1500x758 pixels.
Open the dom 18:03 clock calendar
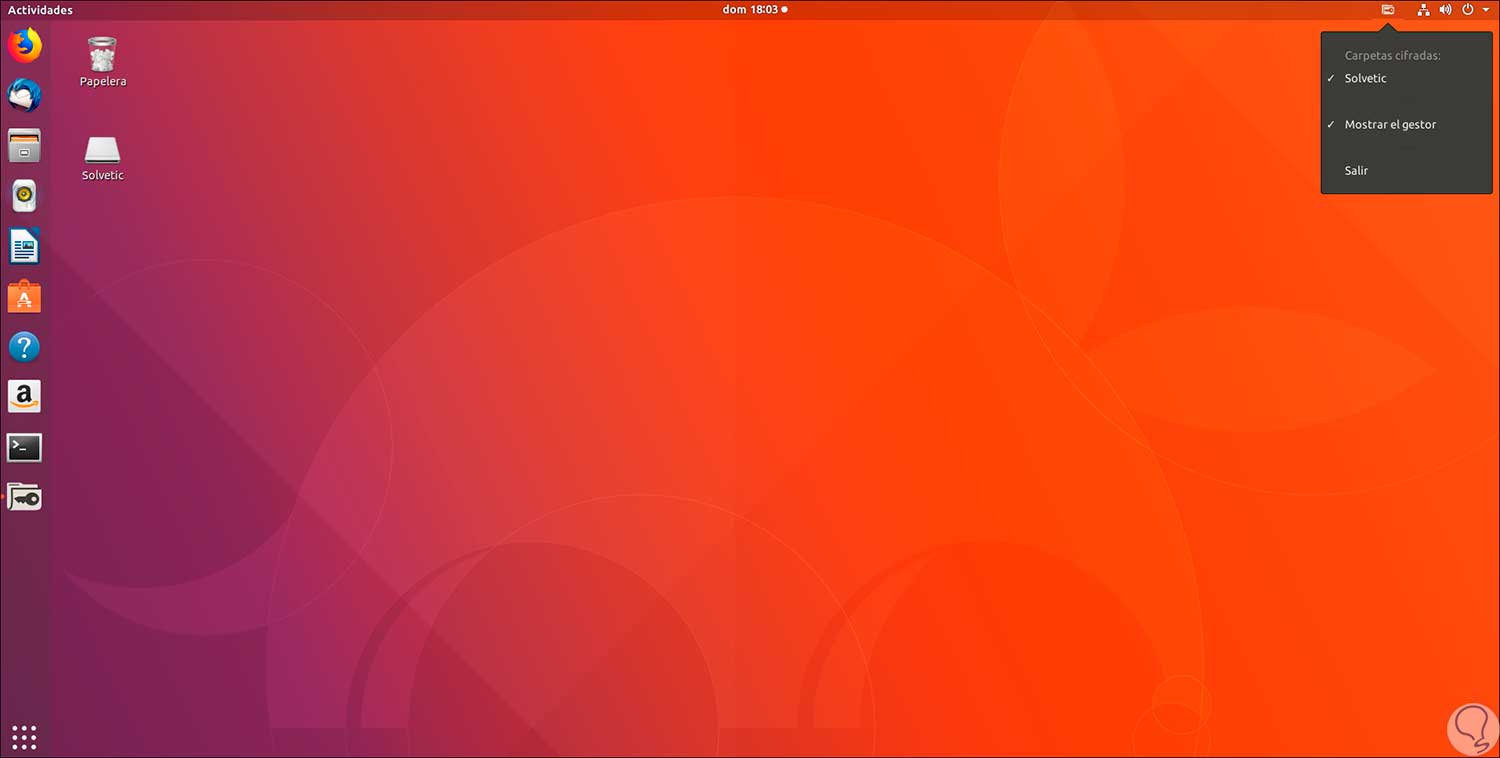tap(754, 10)
